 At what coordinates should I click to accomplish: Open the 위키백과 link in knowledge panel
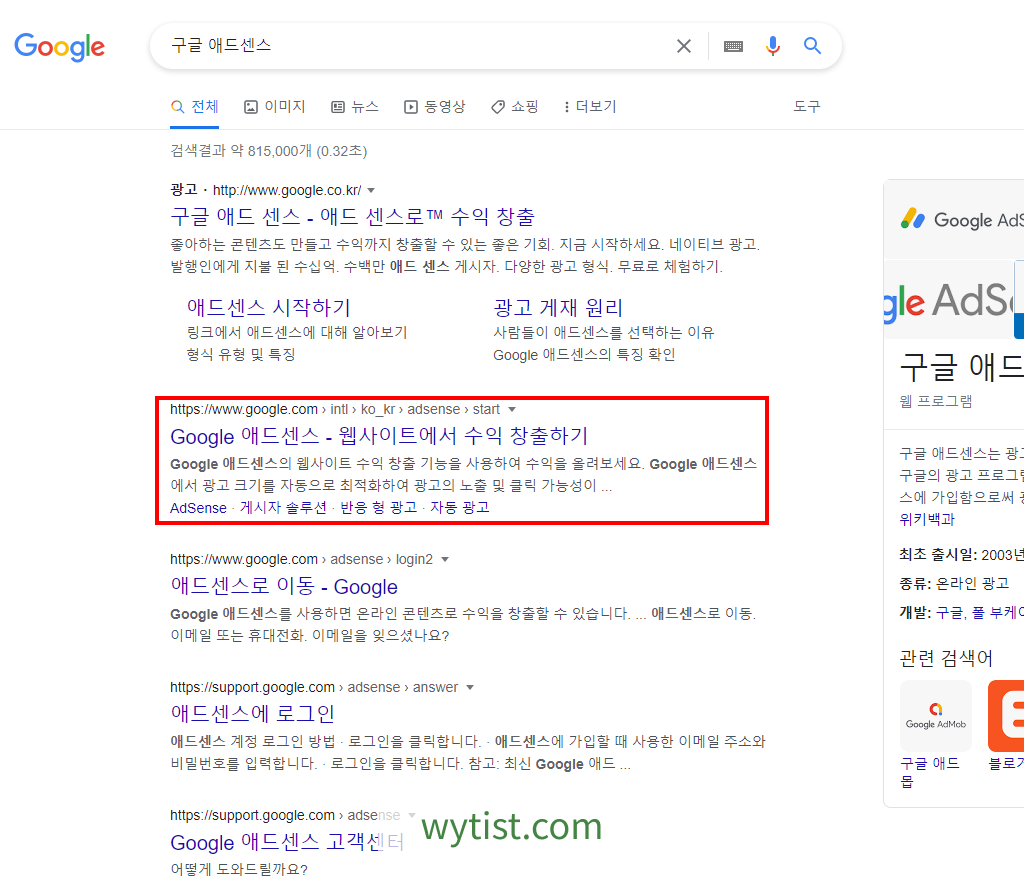click(x=927, y=519)
